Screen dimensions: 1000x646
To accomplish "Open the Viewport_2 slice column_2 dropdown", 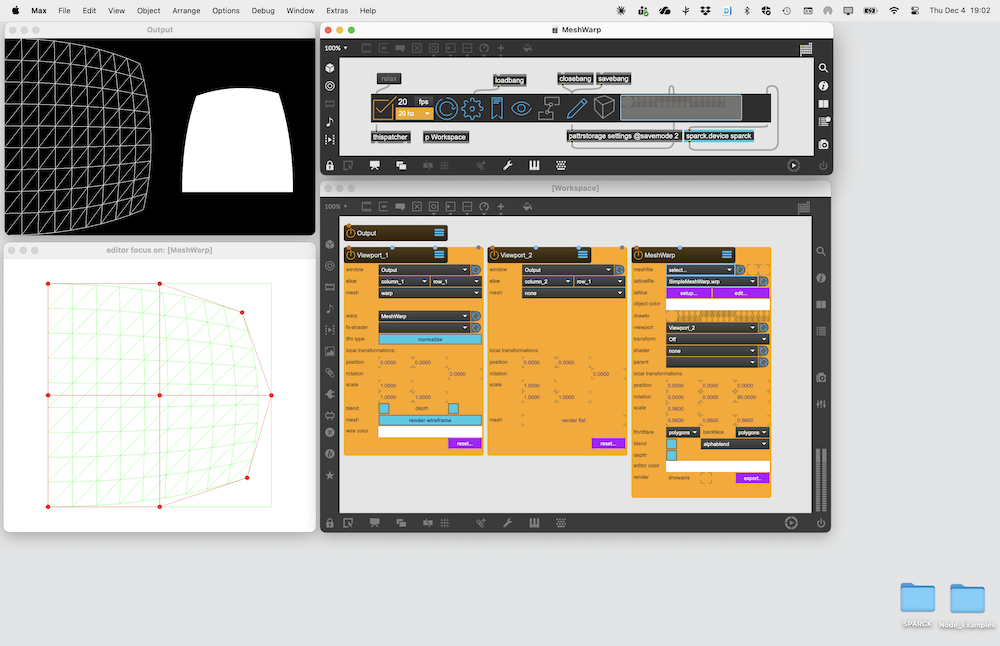I will point(547,281).
